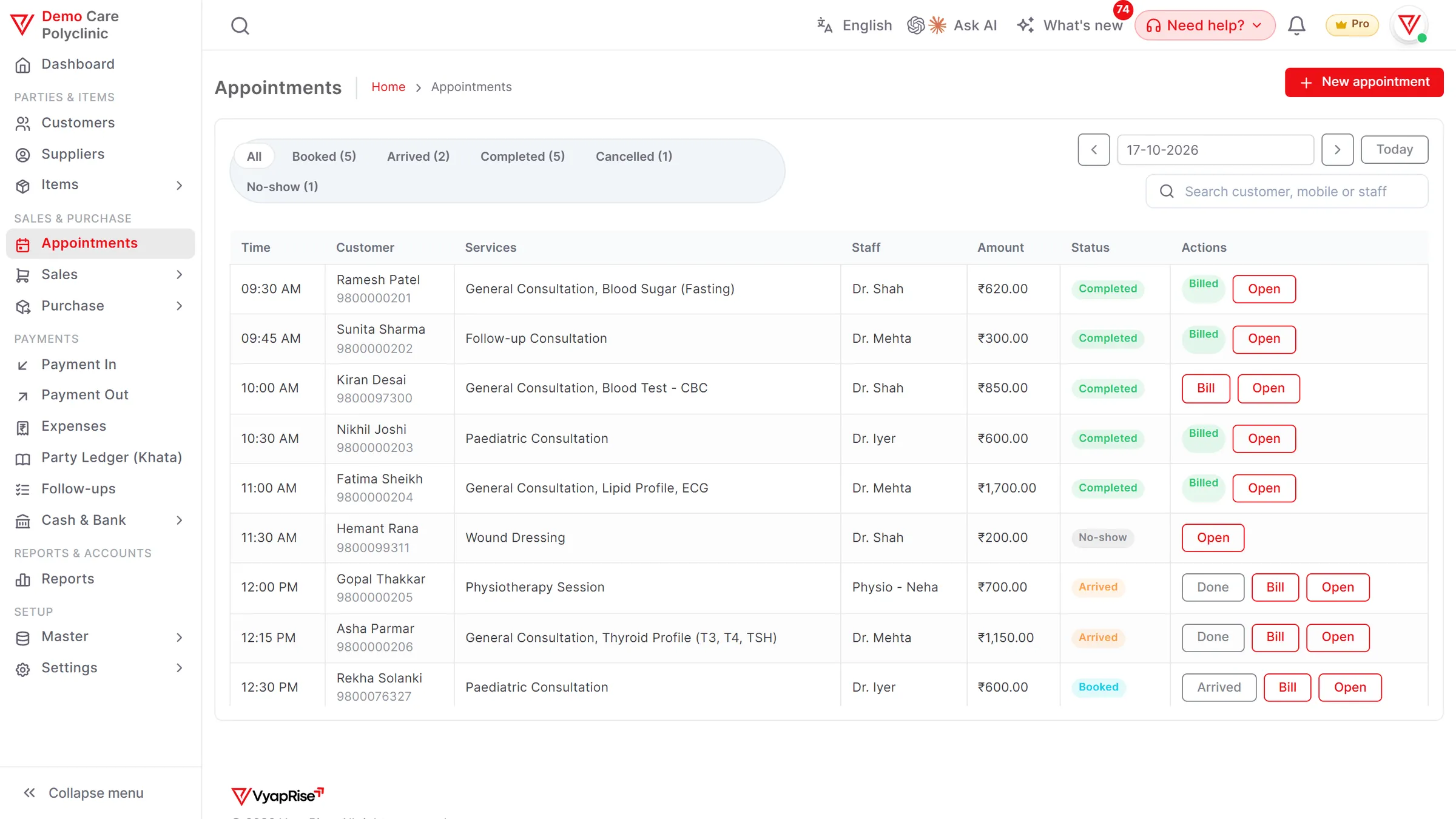Click the Customers people icon
The width and height of the screenshot is (1456, 819).
click(22, 124)
